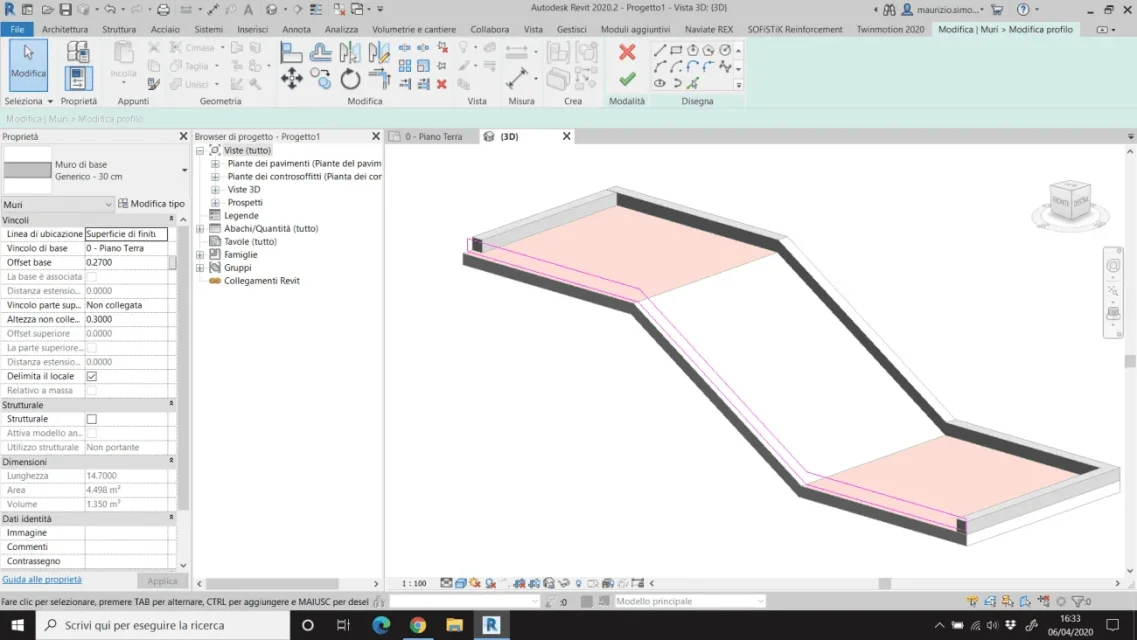This screenshot has height=640, width=1137.
Task: Open the File menu tab
Action: click(17, 29)
